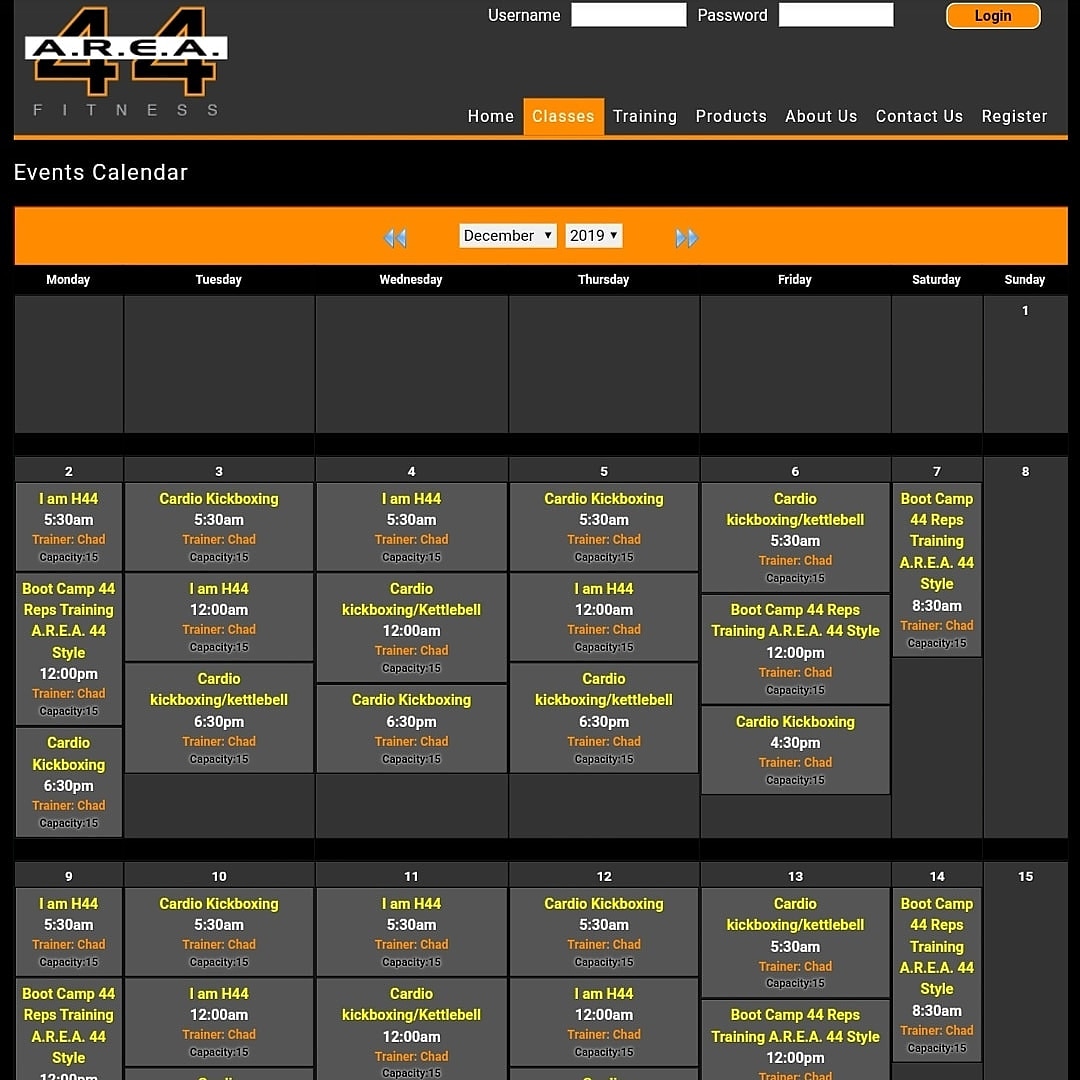The height and width of the screenshot is (1080, 1080).
Task: Open Cardio kickboxing/kettlebell 6:30pm on Dec 5
Action: click(x=604, y=718)
